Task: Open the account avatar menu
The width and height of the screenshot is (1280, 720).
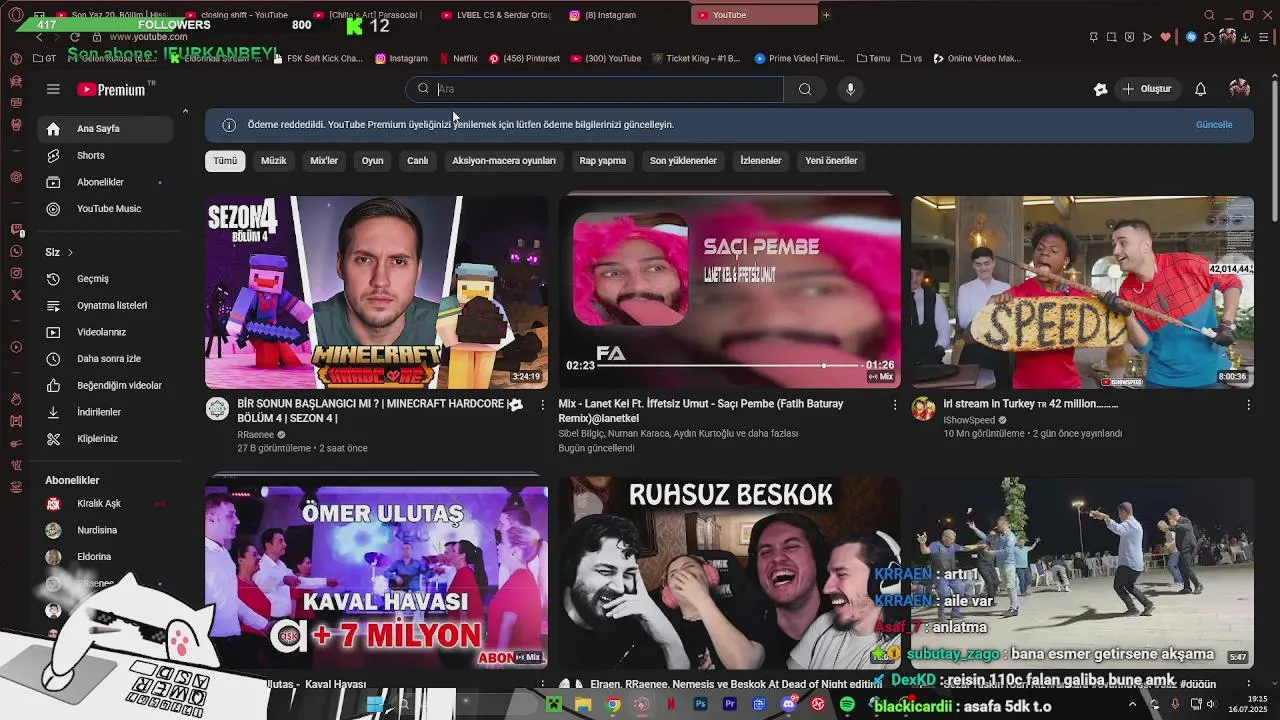Action: point(1239,89)
